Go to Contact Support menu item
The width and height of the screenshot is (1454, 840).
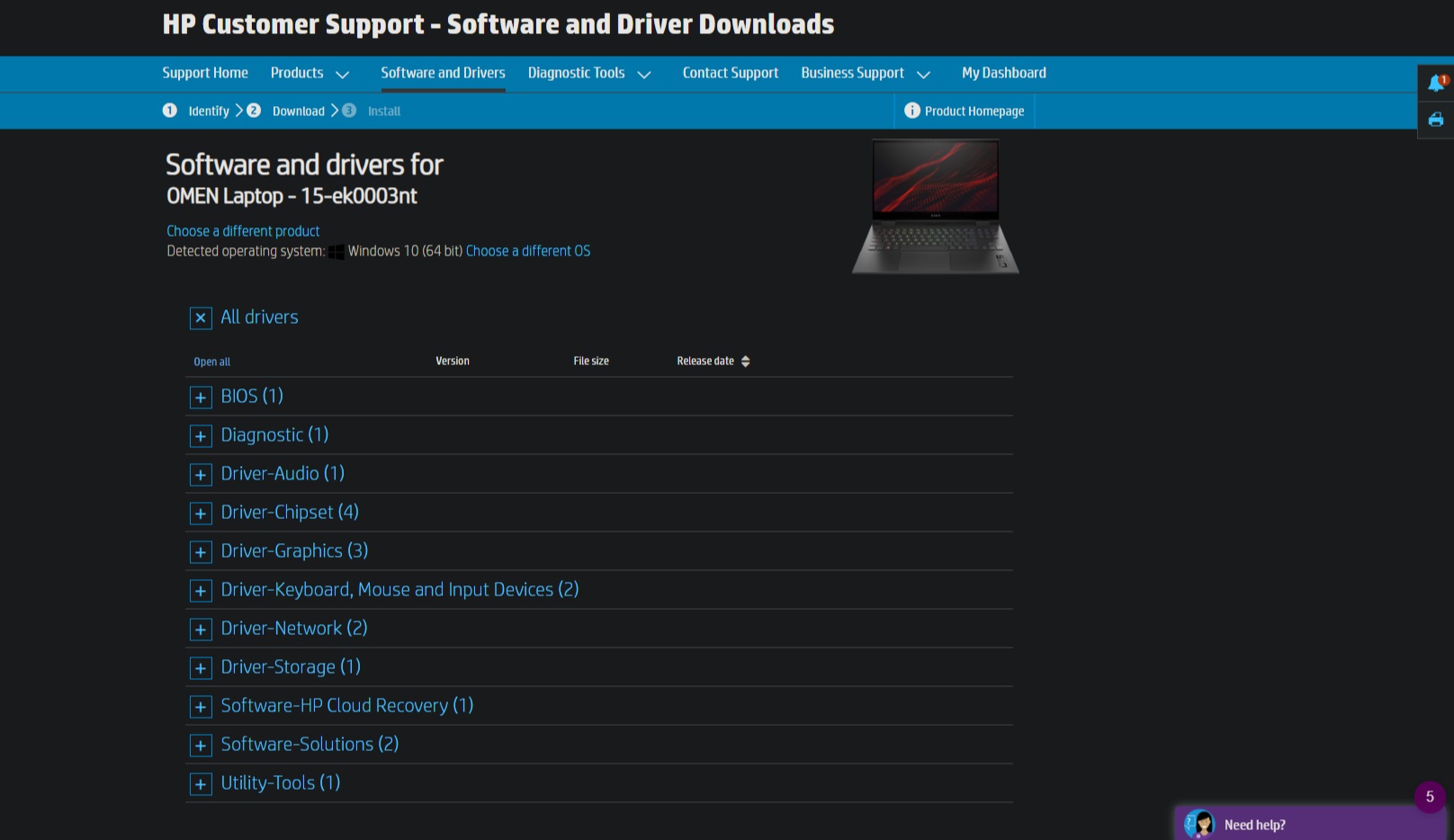point(730,74)
